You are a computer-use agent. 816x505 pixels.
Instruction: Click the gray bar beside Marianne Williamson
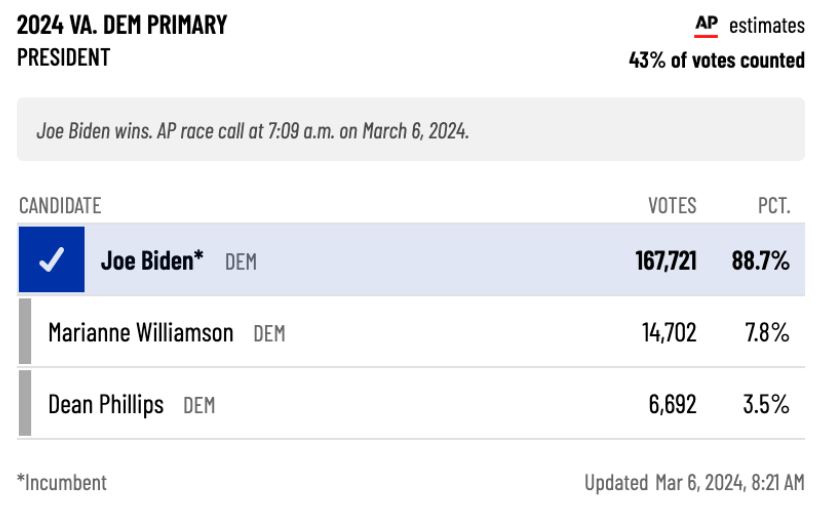point(25,331)
